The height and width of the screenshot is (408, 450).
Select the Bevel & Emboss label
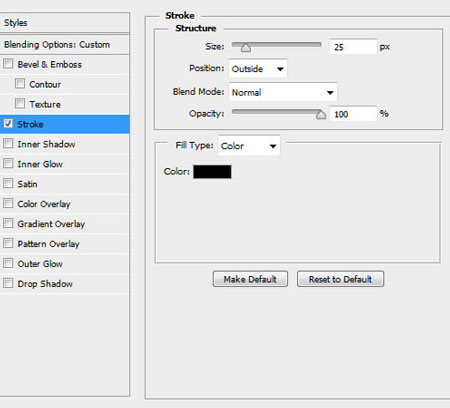pos(50,64)
